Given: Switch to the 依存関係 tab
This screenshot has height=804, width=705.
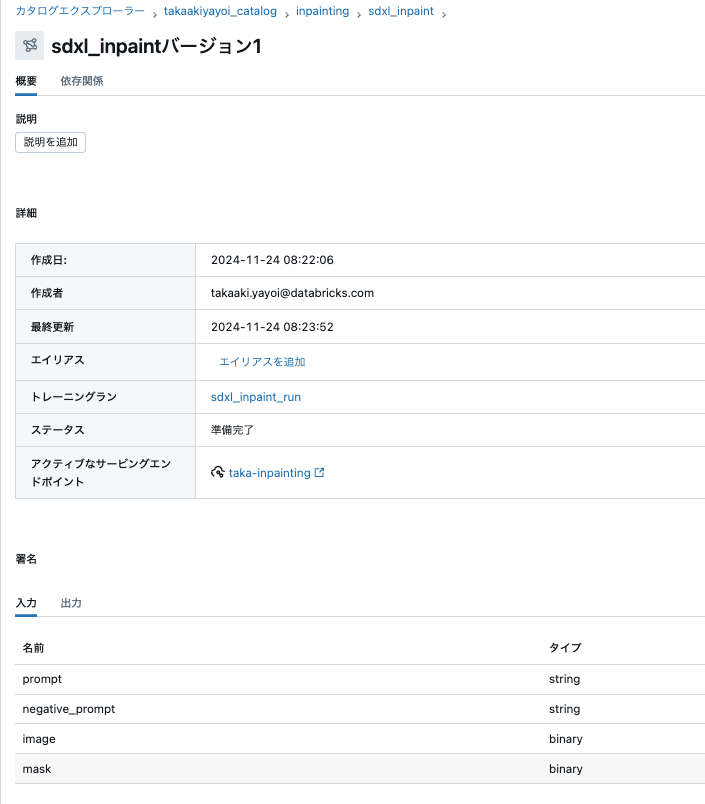Looking at the screenshot, I should pos(82,81).
